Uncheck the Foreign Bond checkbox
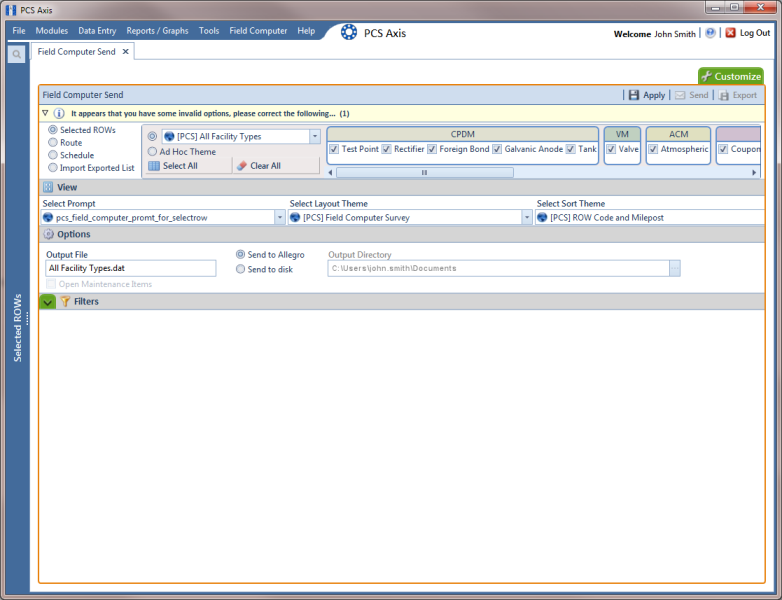Screen dimensions: 782x600 coord(432,149)
